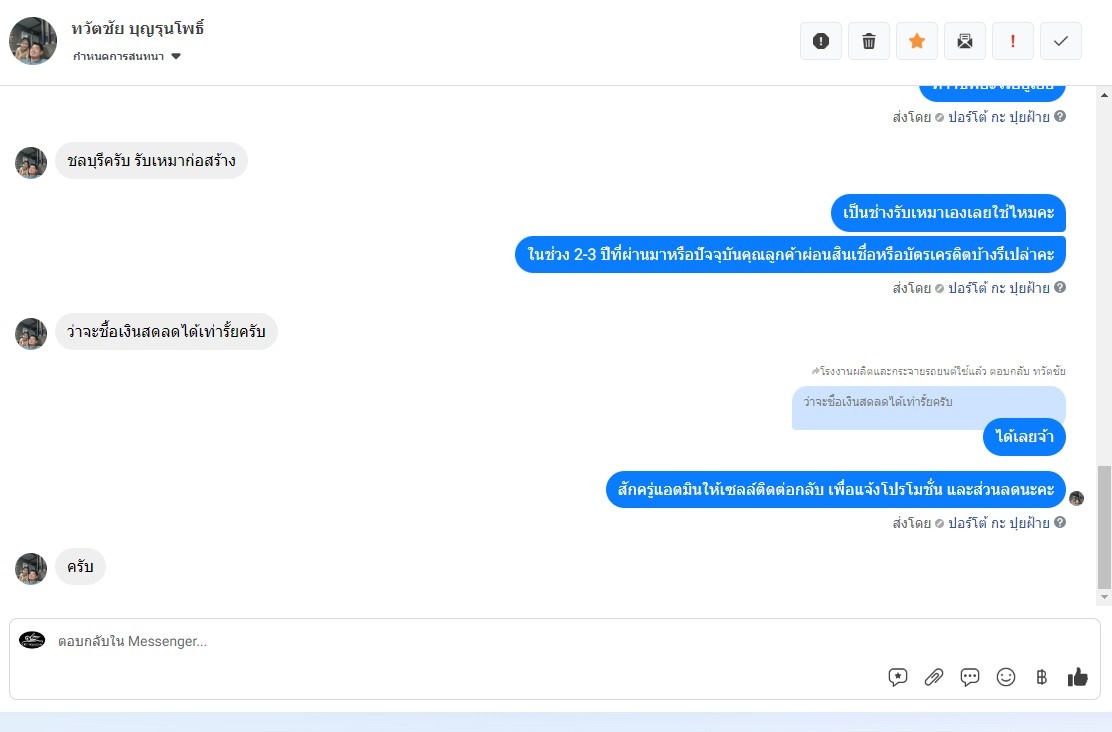Attach a file with the paperclip icon

pyautogui.click(x=934, y=677)
